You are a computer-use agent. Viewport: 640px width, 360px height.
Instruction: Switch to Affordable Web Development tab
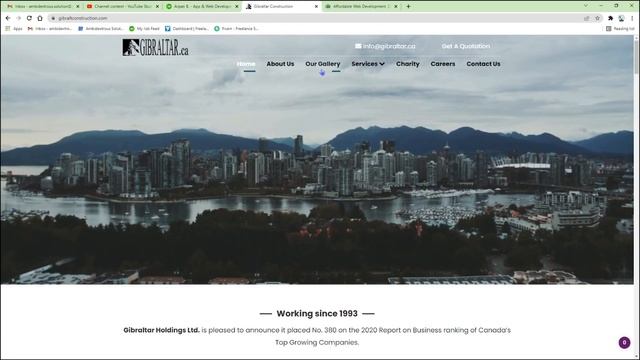click(361, 7)
